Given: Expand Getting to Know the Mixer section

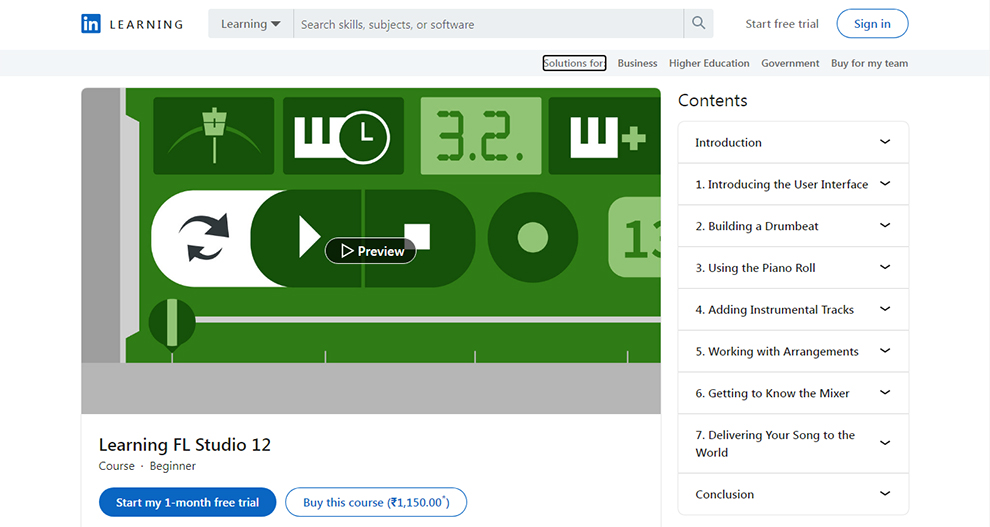Looking at the screenshot, I should coord(793,393).
